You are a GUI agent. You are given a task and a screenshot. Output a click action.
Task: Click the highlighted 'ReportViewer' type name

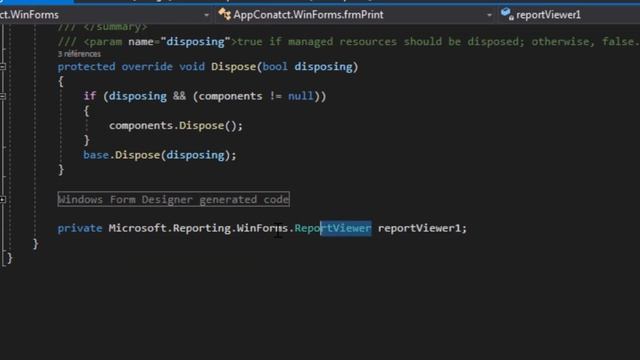333,228
